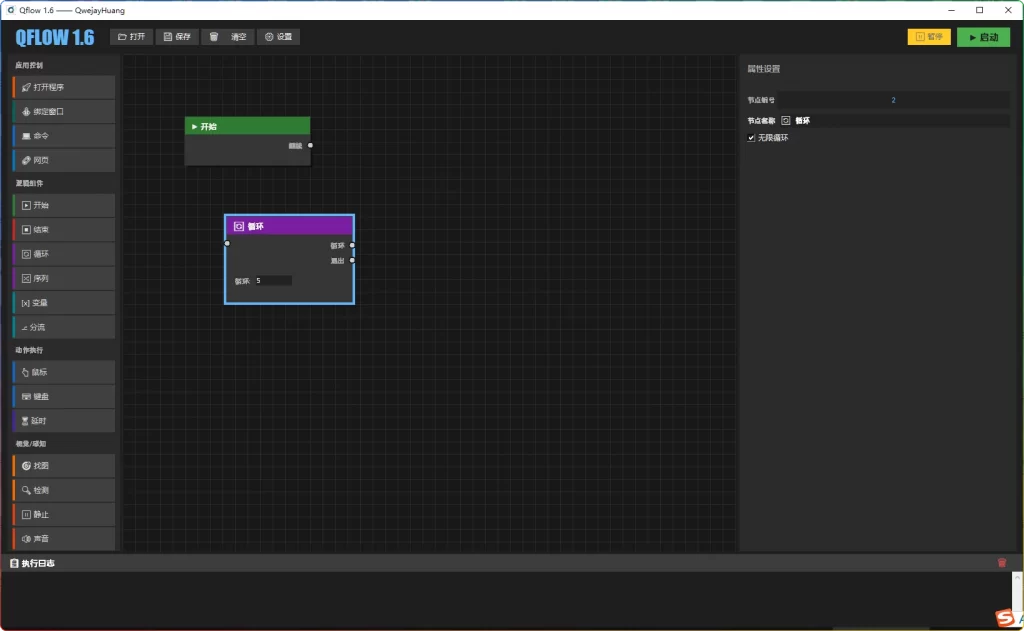Viewport: 1024px width, 631px height.
Task: Select the 声音 (Sound) speaker item
Action: [64, 539]
